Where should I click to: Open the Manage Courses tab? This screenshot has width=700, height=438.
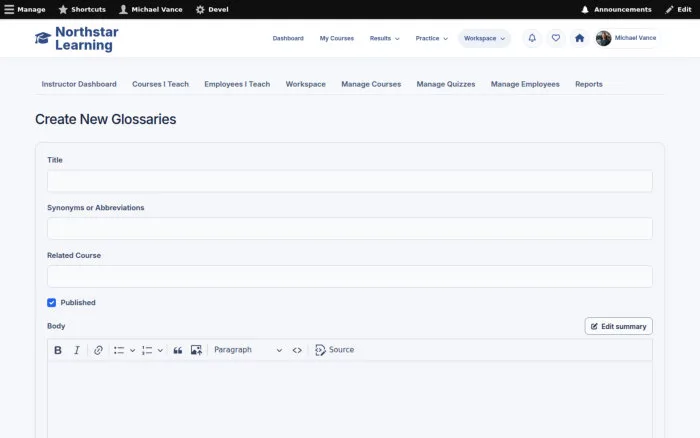(x=371, y=84)
